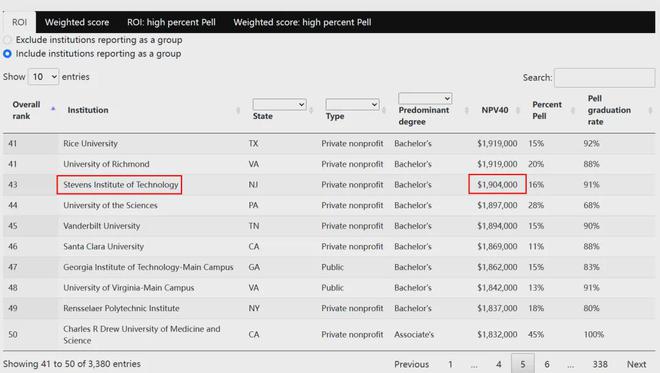Click the 68% Pell graduation rate cell

(591, 205)
